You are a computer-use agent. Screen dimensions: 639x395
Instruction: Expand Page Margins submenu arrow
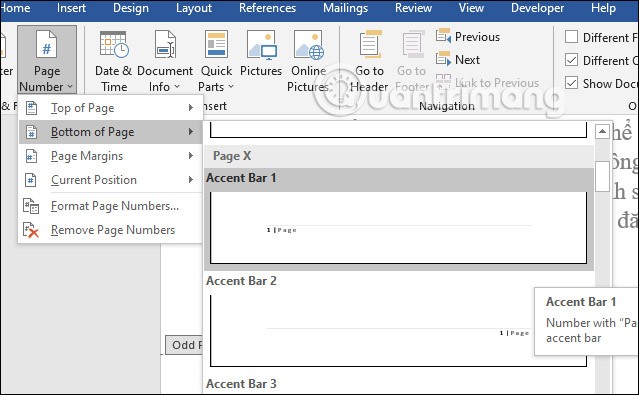(191, 156)
